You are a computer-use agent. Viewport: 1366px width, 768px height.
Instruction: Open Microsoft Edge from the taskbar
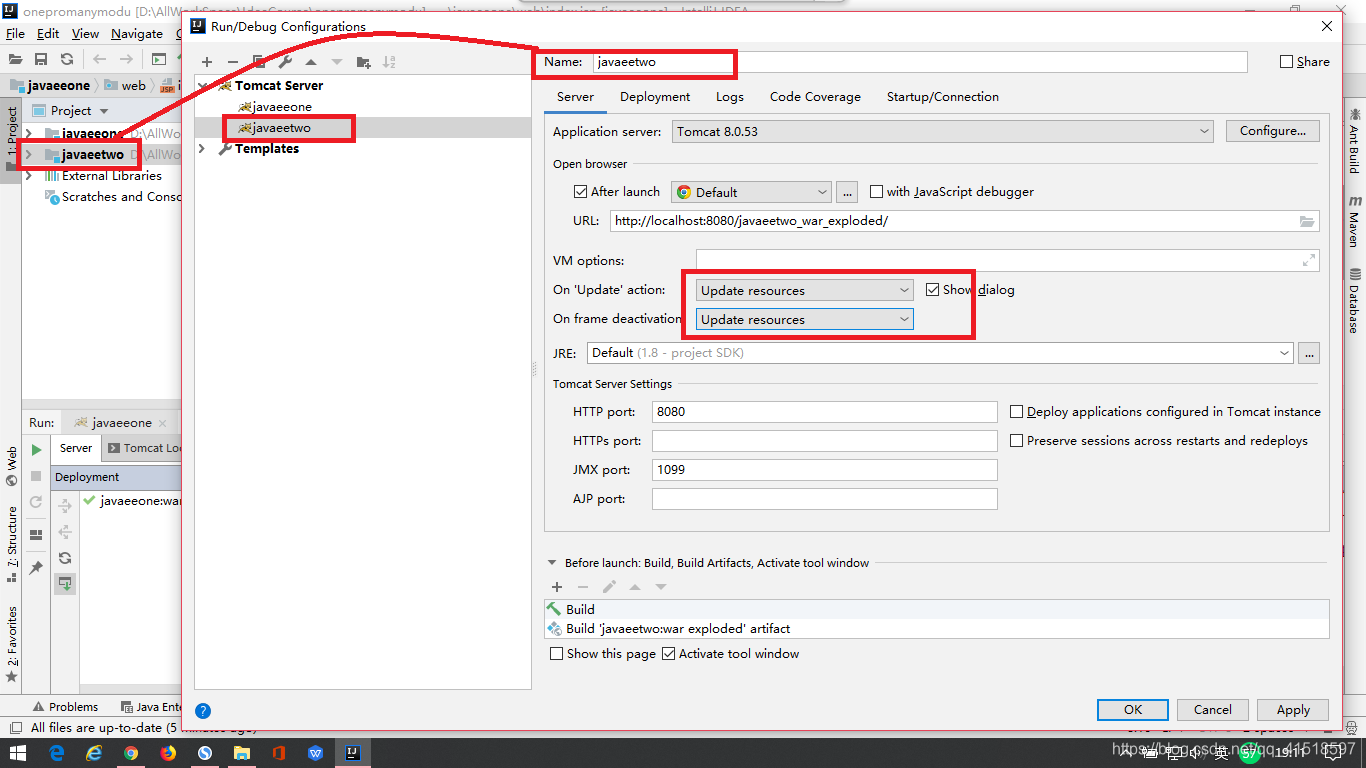57,753
